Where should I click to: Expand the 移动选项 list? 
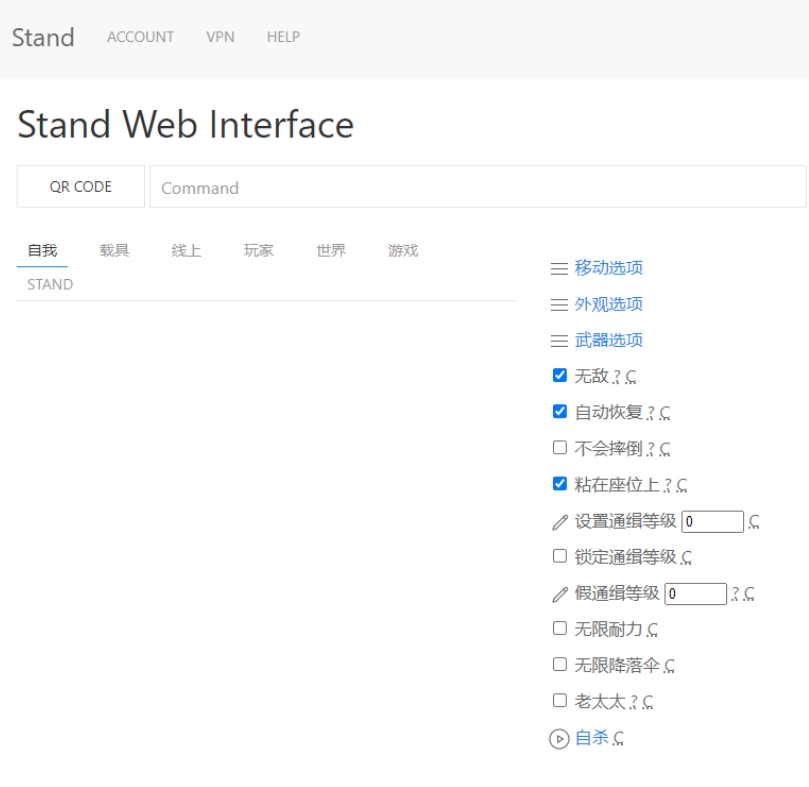click(608, 268)
